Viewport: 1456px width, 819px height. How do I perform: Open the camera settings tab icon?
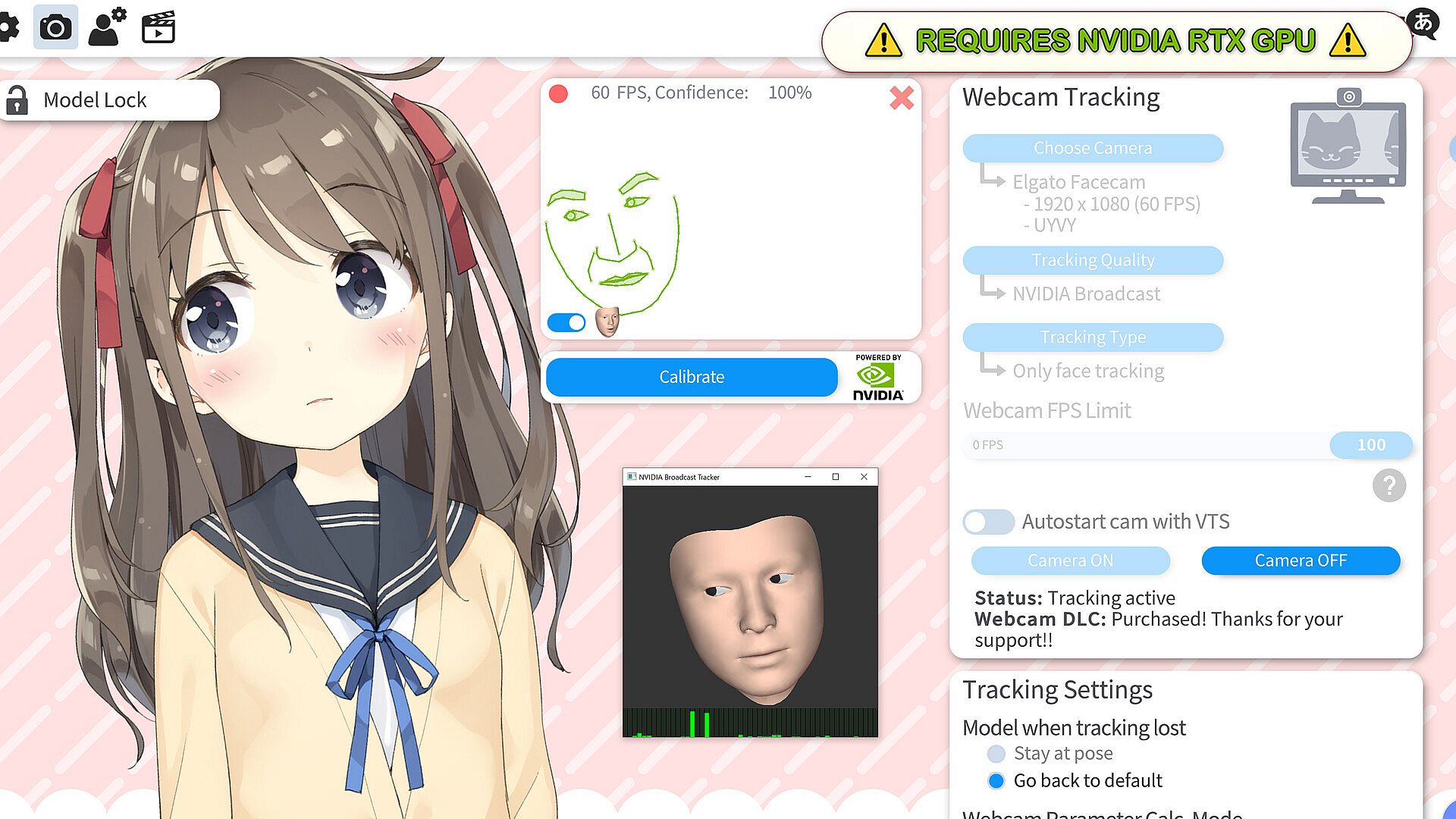tap(55, 28)
